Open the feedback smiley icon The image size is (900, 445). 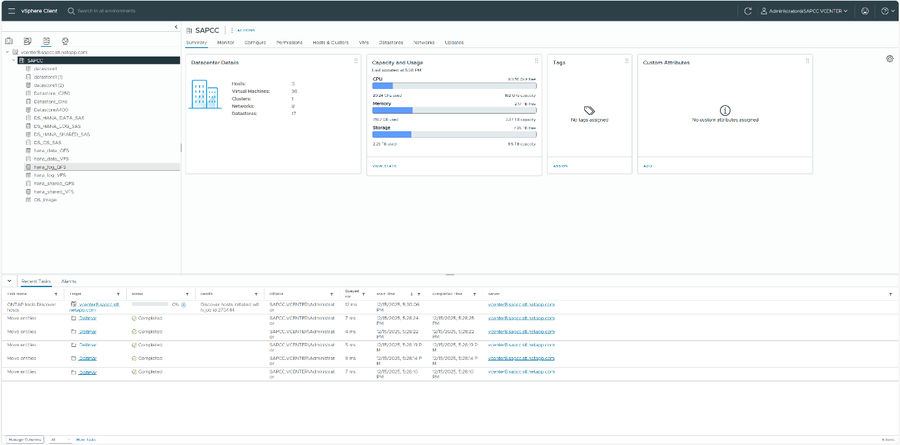tap(865, 11)
